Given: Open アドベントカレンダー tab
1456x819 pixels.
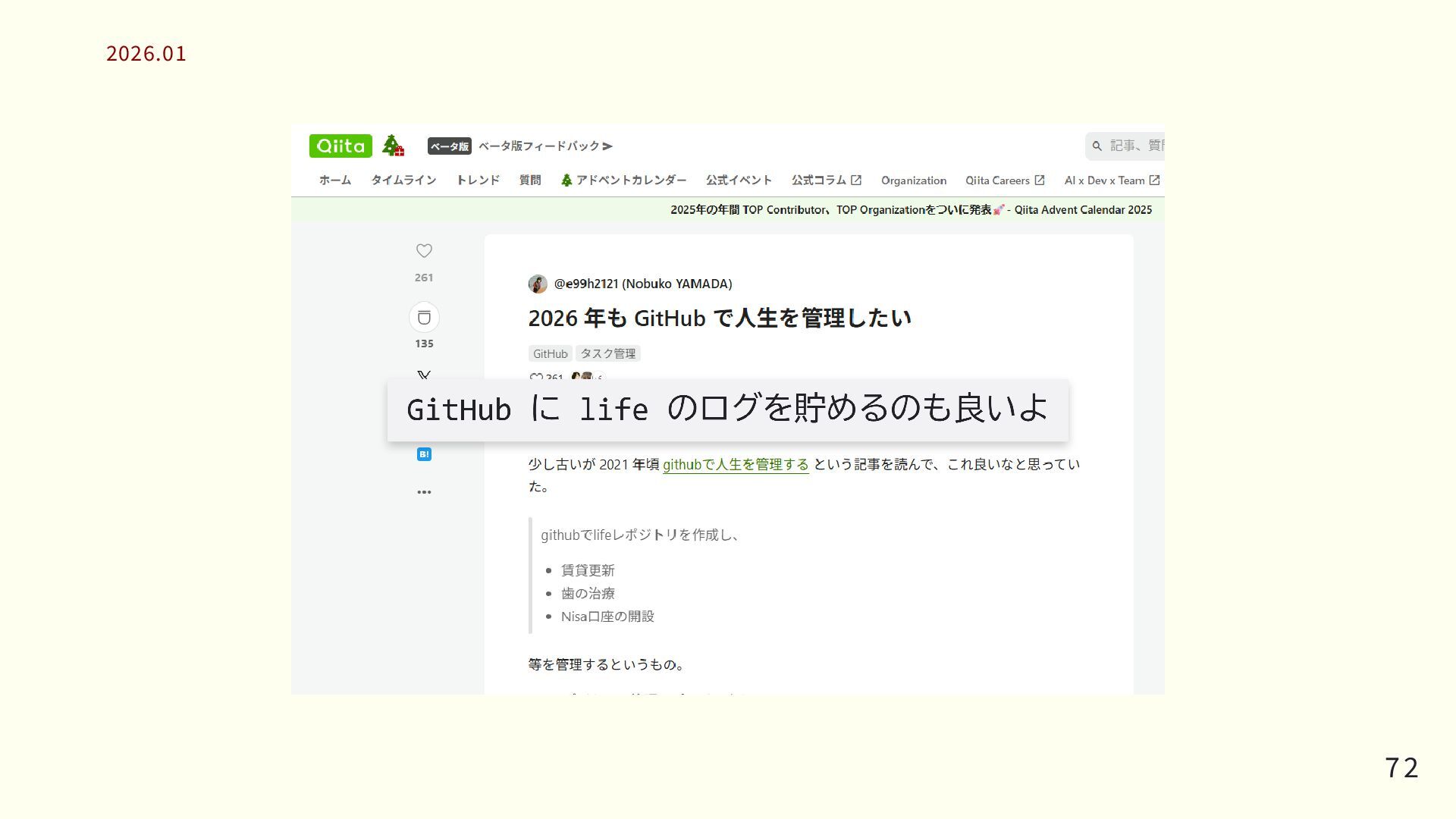Looking at the screenshot, I should pos(623,180).
